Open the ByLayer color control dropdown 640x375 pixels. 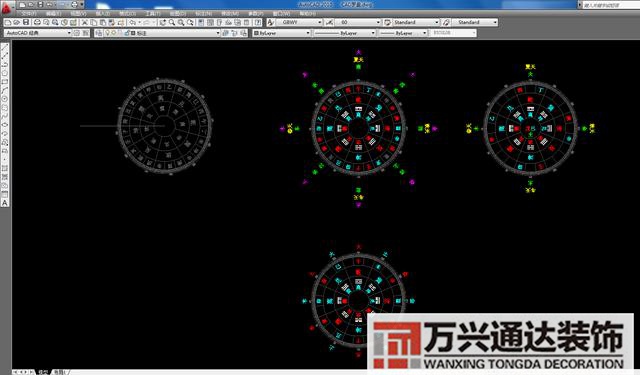tap(282, 33)
